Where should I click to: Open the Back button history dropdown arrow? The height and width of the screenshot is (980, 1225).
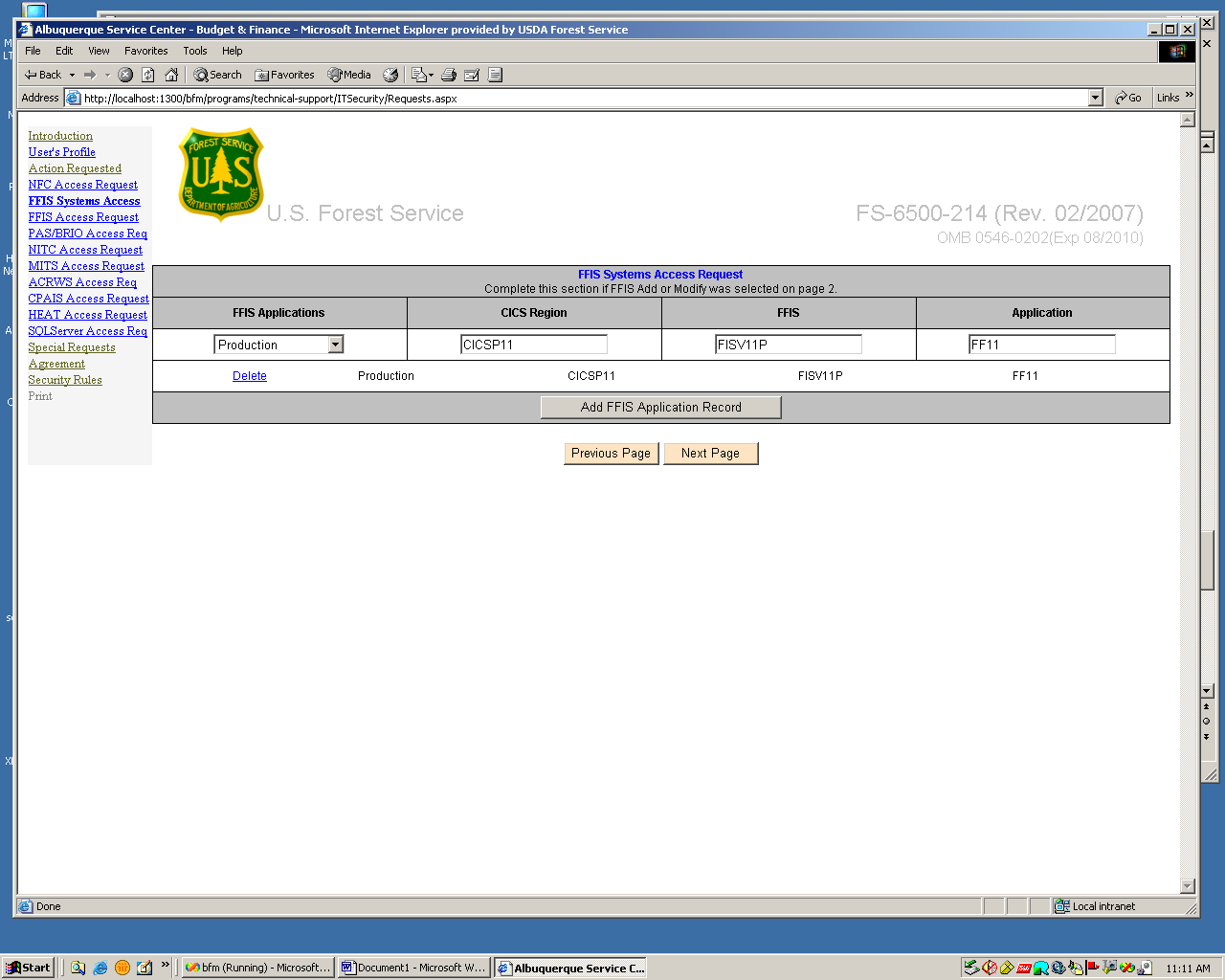[72, 75]
